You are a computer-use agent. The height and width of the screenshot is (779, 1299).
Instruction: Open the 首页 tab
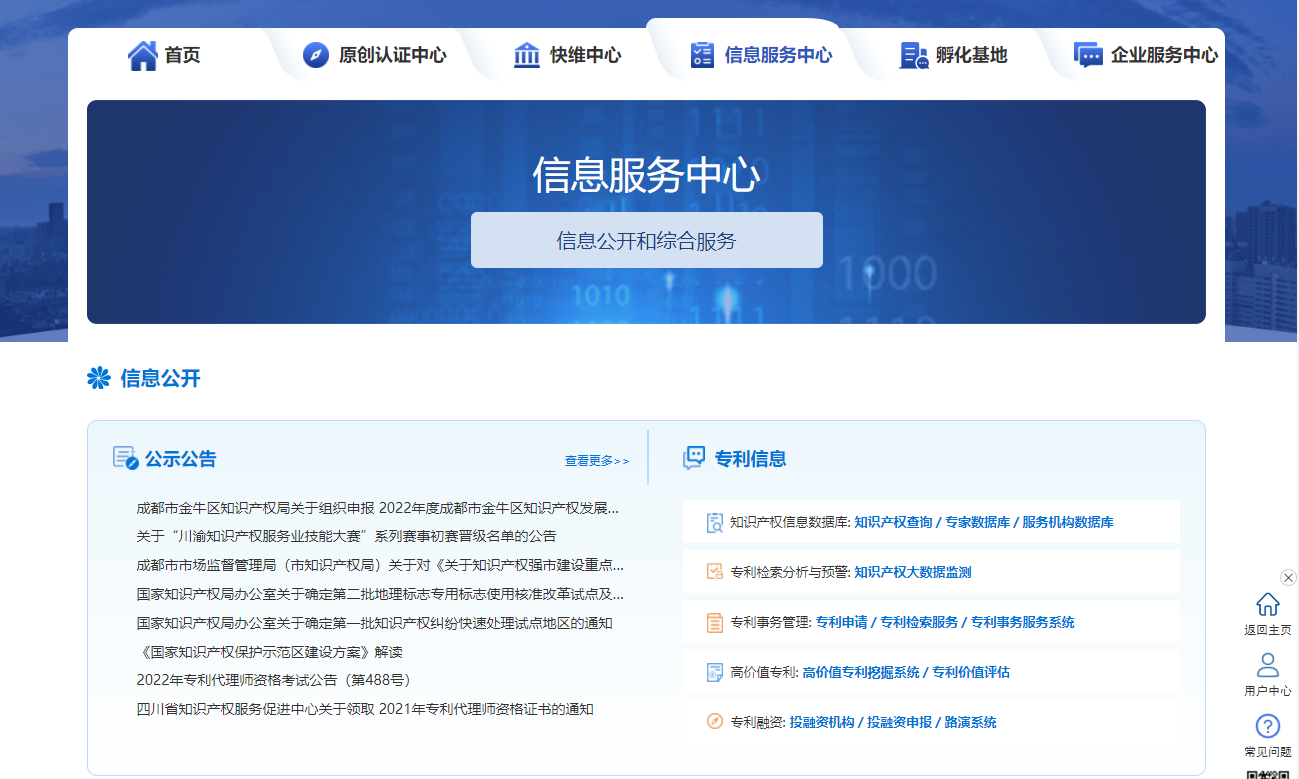click(x=182, y=55)
